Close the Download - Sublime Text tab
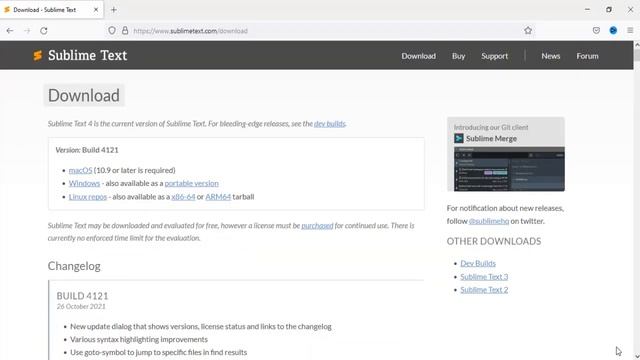640x360 pixels. [96, 10]
